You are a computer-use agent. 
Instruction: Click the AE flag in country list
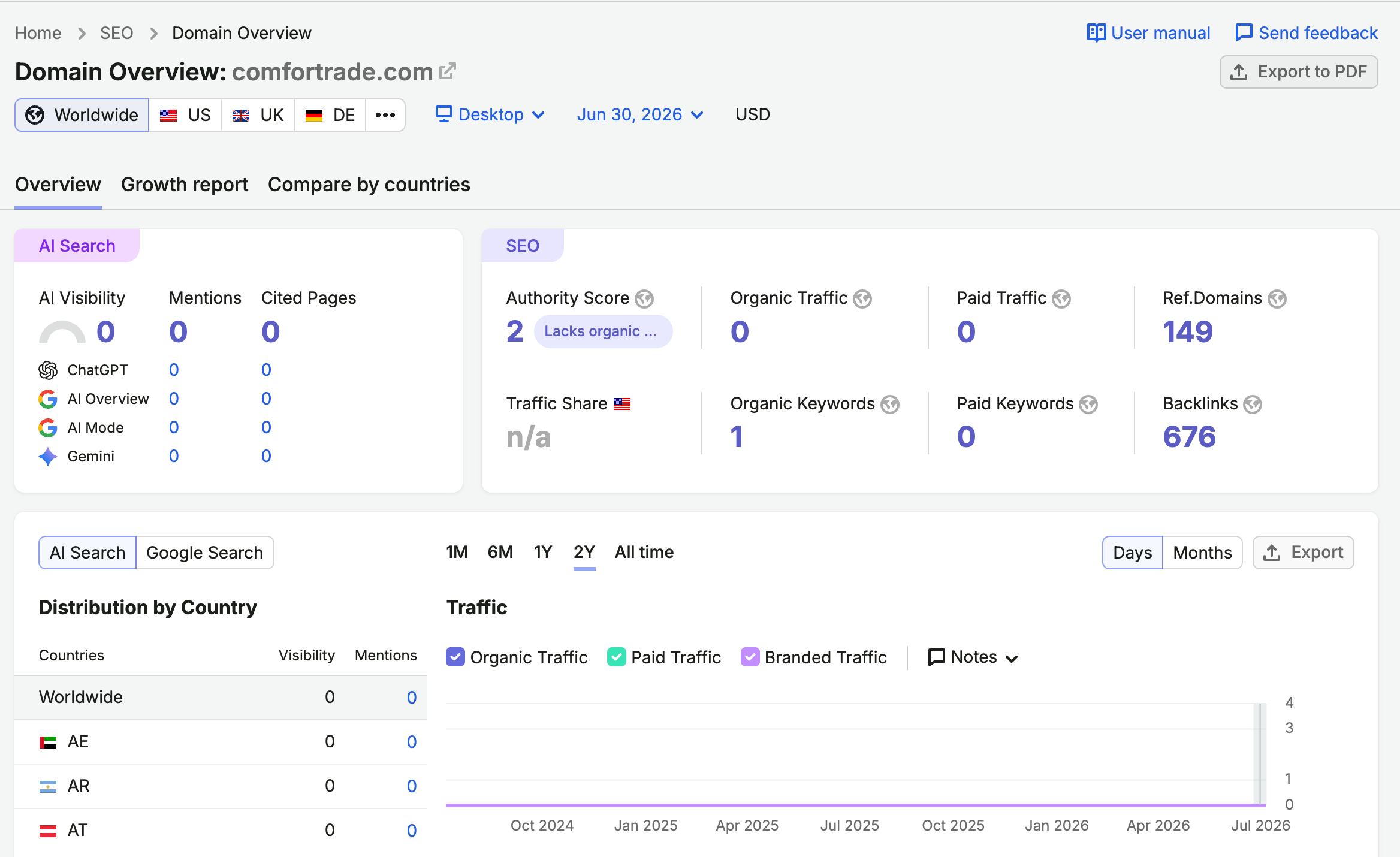tap(48, 742)
